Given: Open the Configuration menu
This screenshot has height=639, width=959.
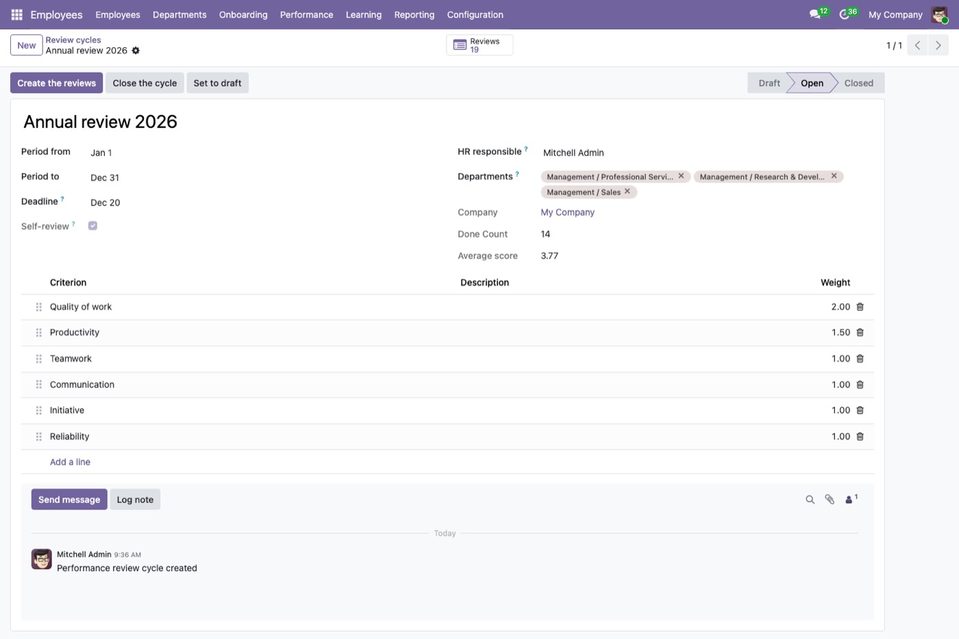Looking at the screenshot, I should click(x=475, y=15).
